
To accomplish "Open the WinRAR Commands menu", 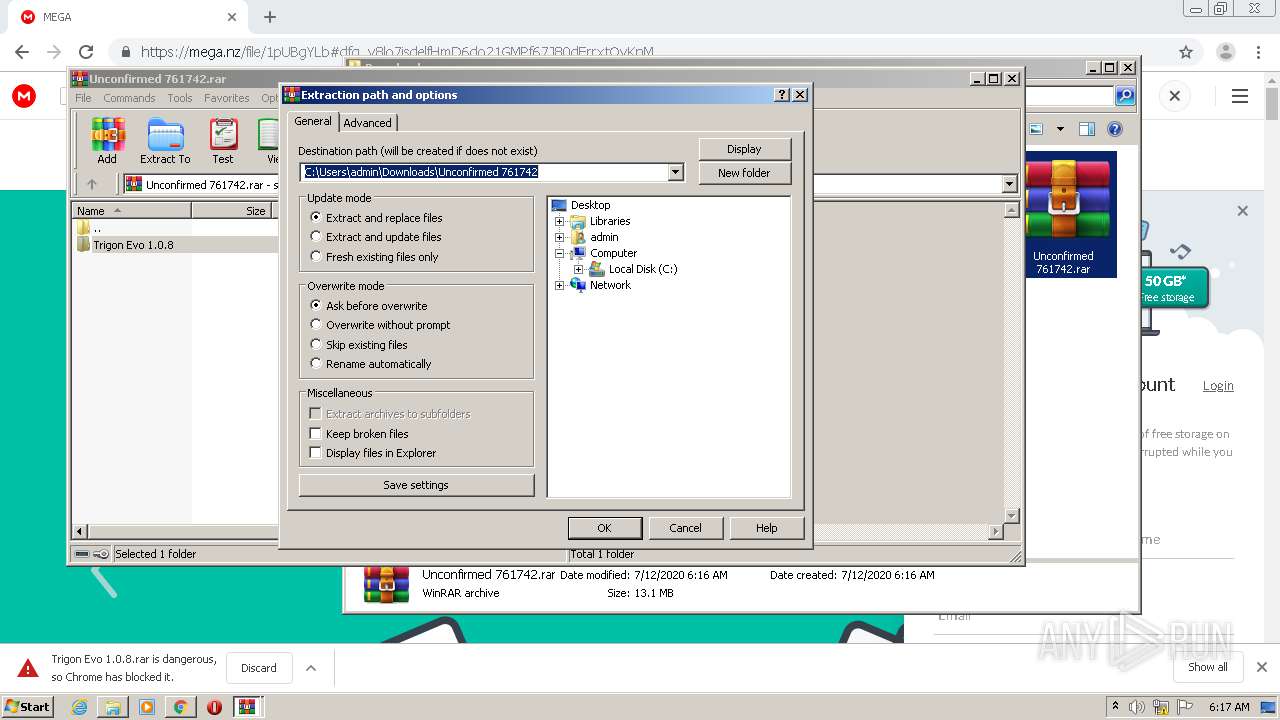I will [129, 98].
